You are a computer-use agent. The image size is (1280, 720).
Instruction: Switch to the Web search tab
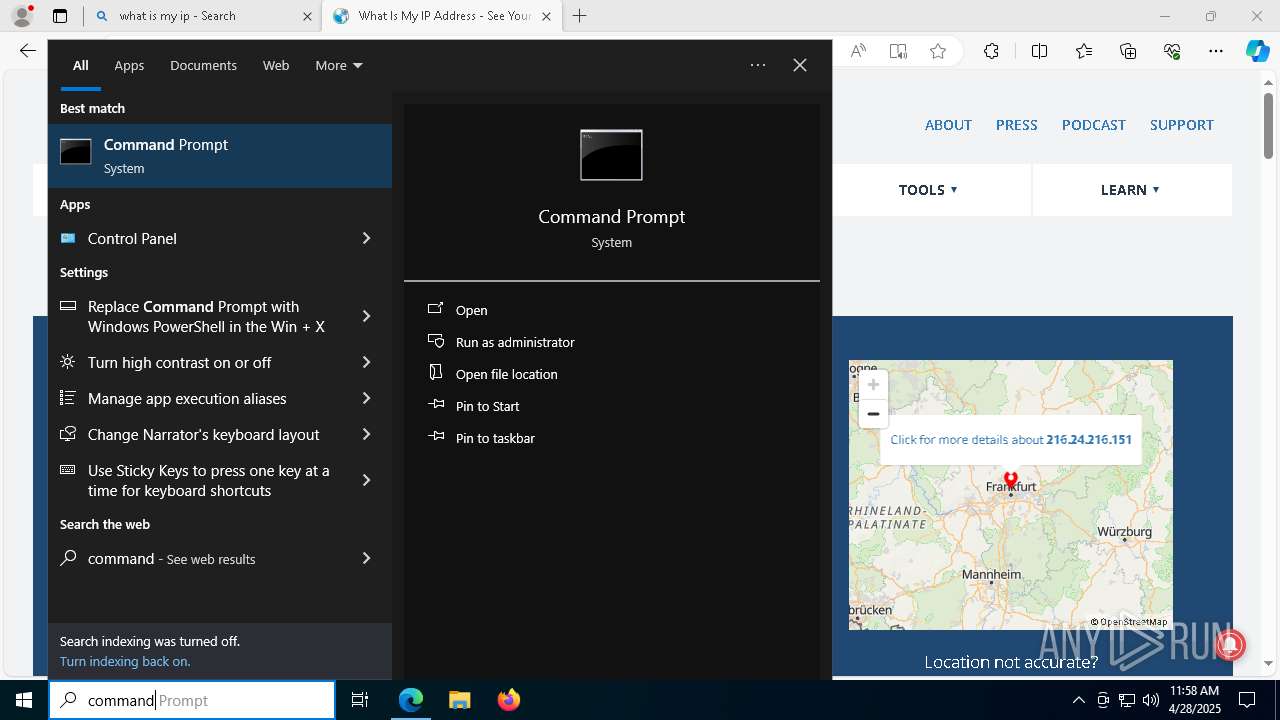click(276, 65)
